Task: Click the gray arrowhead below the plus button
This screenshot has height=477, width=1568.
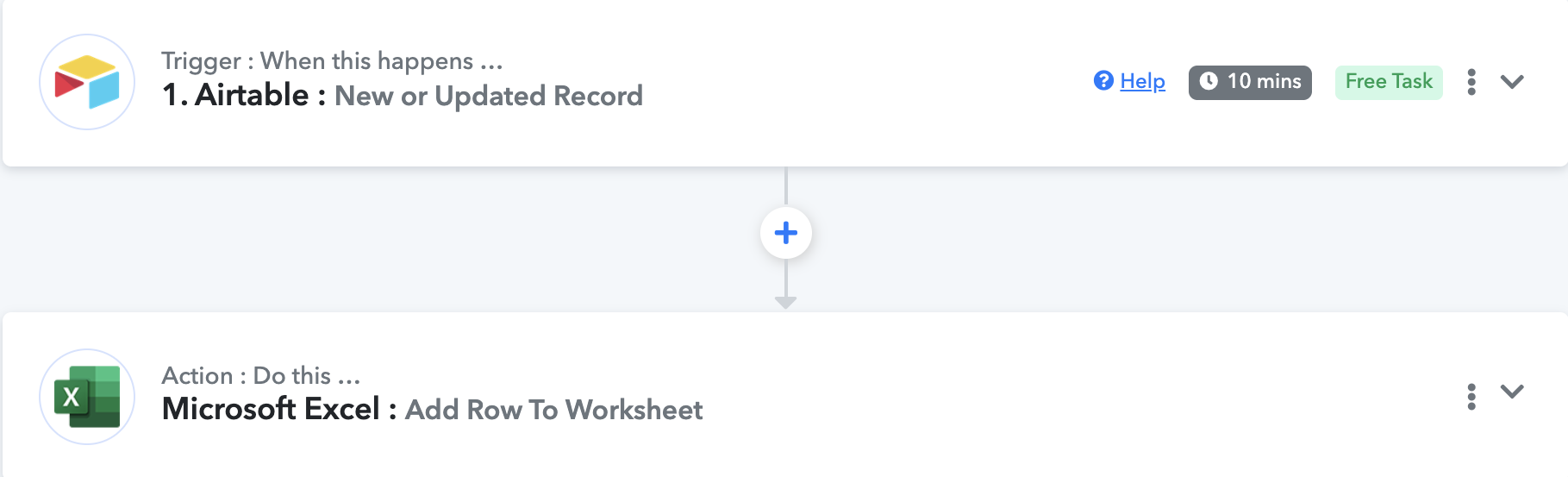Action: [785, 303]
